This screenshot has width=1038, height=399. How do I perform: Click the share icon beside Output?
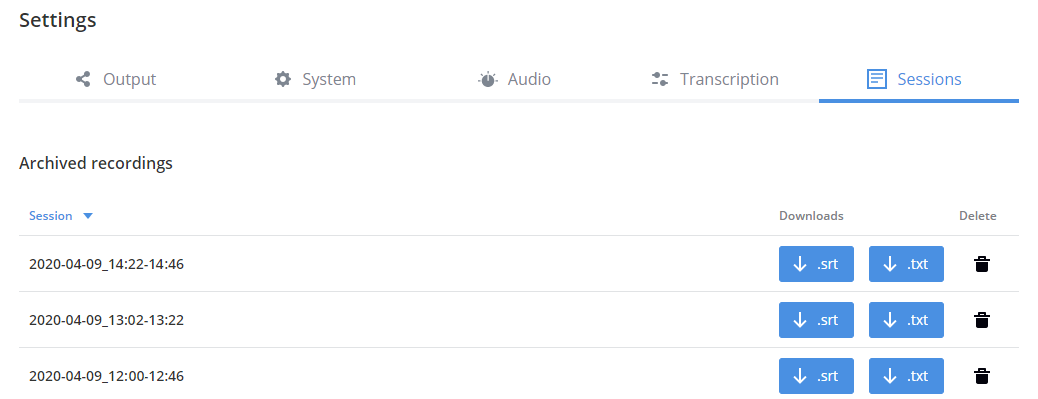(83, 79)
